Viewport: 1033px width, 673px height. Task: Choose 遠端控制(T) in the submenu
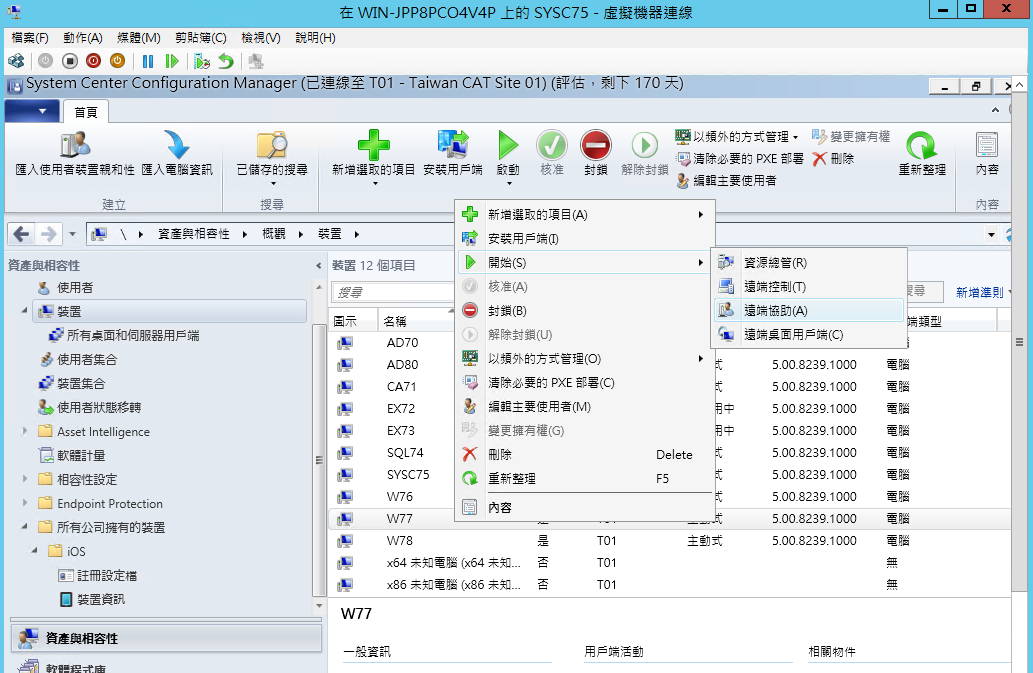[x=808, y=286]
